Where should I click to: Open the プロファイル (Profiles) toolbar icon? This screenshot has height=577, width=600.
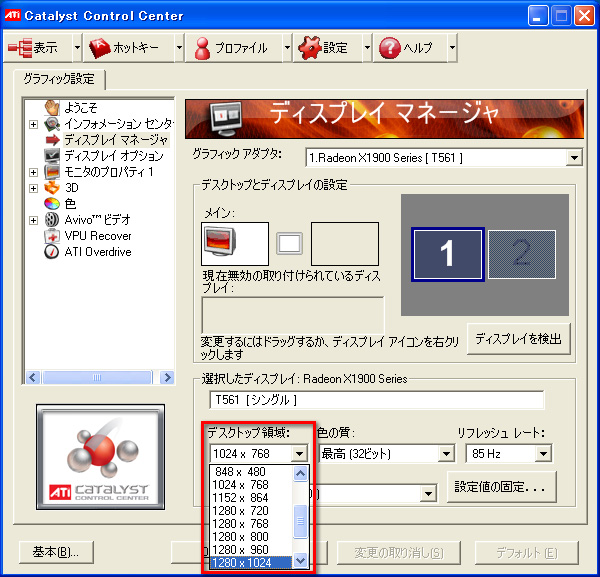click(x=202, y=48)
